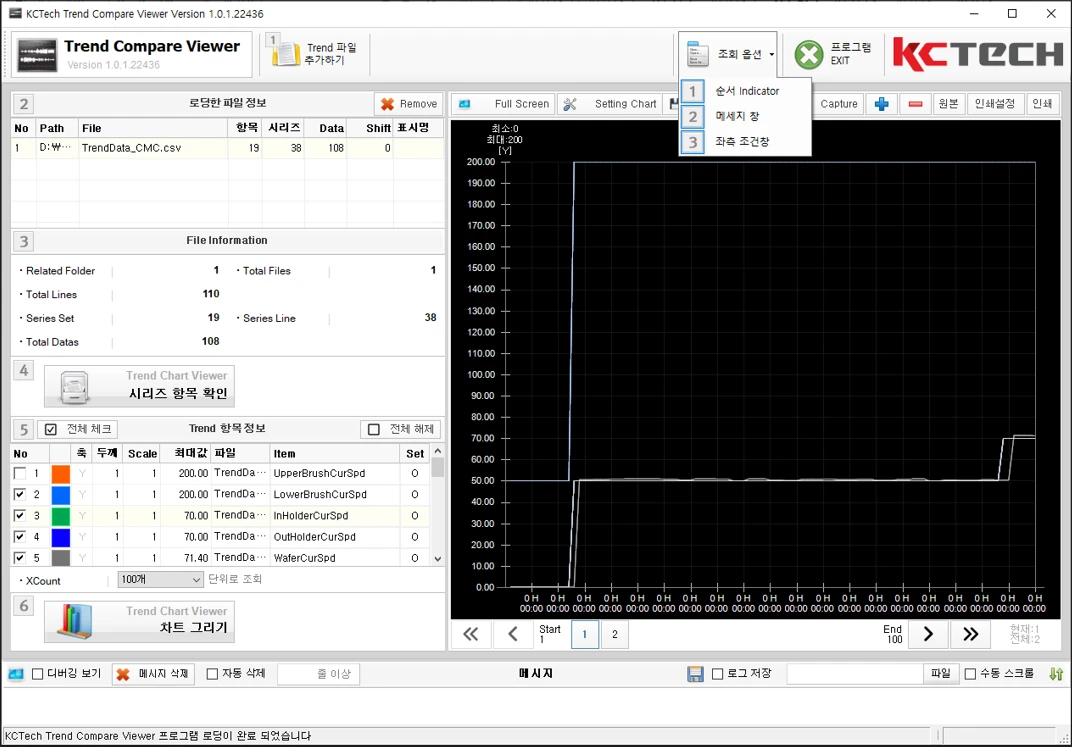
Task: Select 메세지 창 menu entry
Action: 745,116
